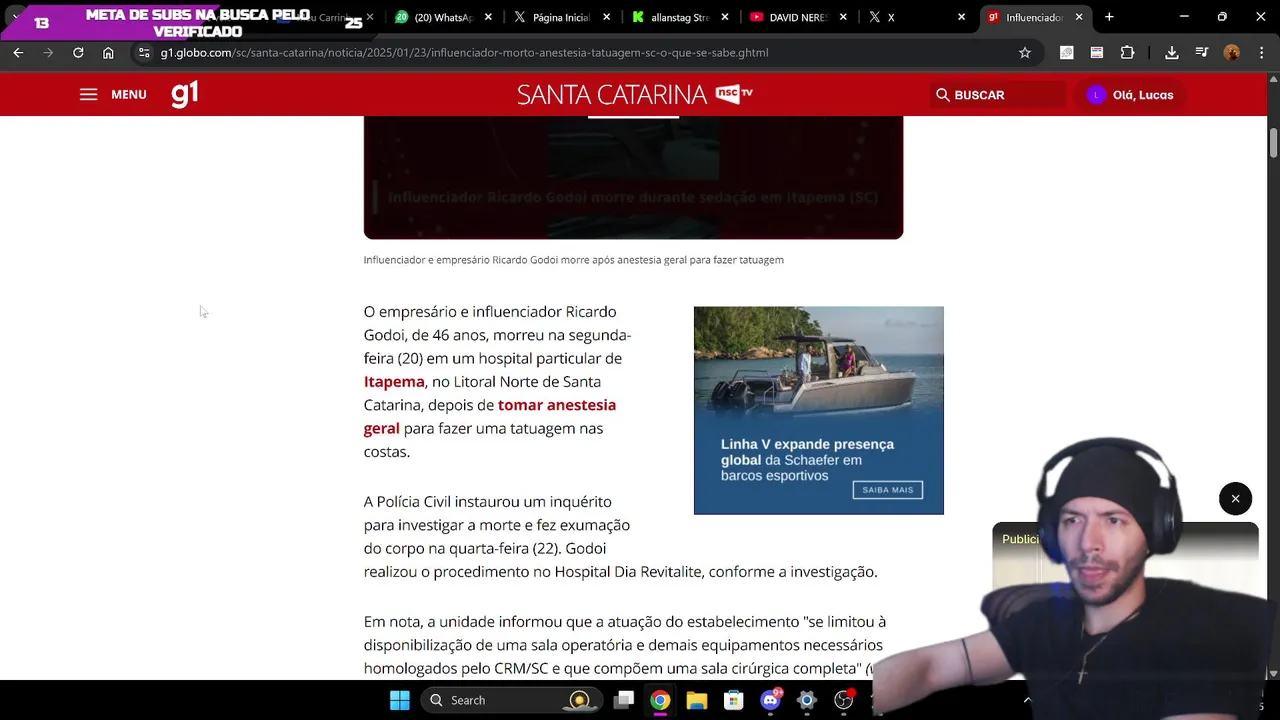Click the address bar URL

(x=464, y=52)
